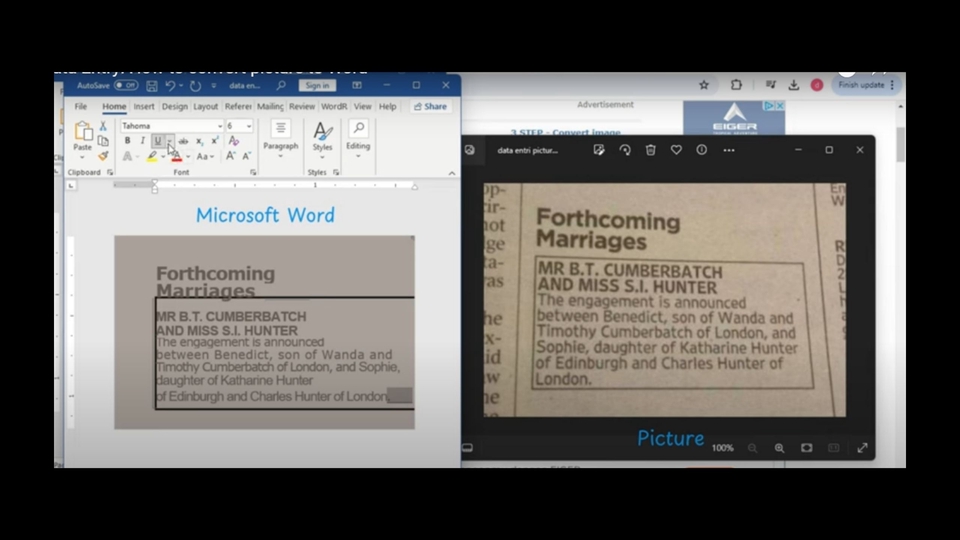The height and width of the screenshot is (540, 960).
Task: Close the EIGER advertisement
Action: [x=780, y=106]
